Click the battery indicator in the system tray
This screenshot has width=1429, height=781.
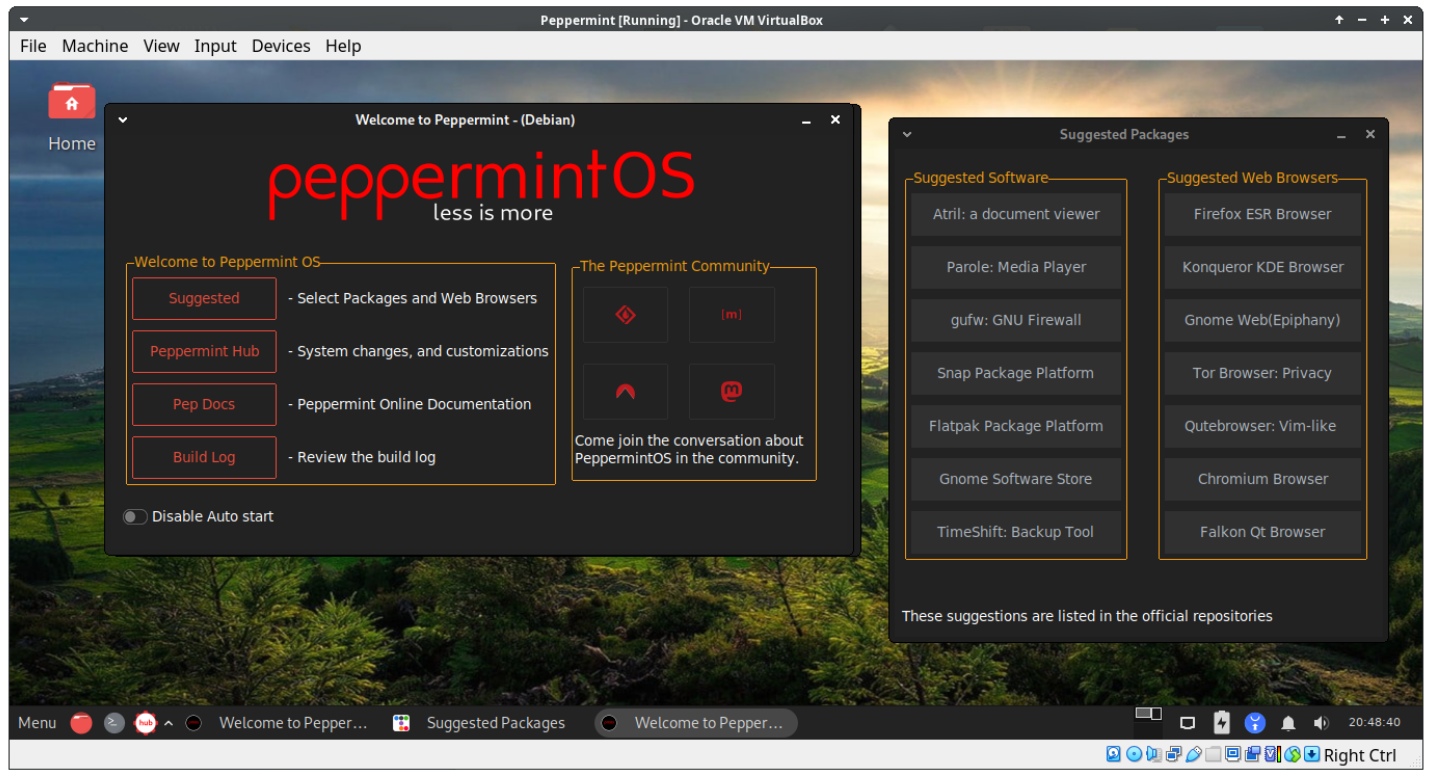click(1221, 722)
